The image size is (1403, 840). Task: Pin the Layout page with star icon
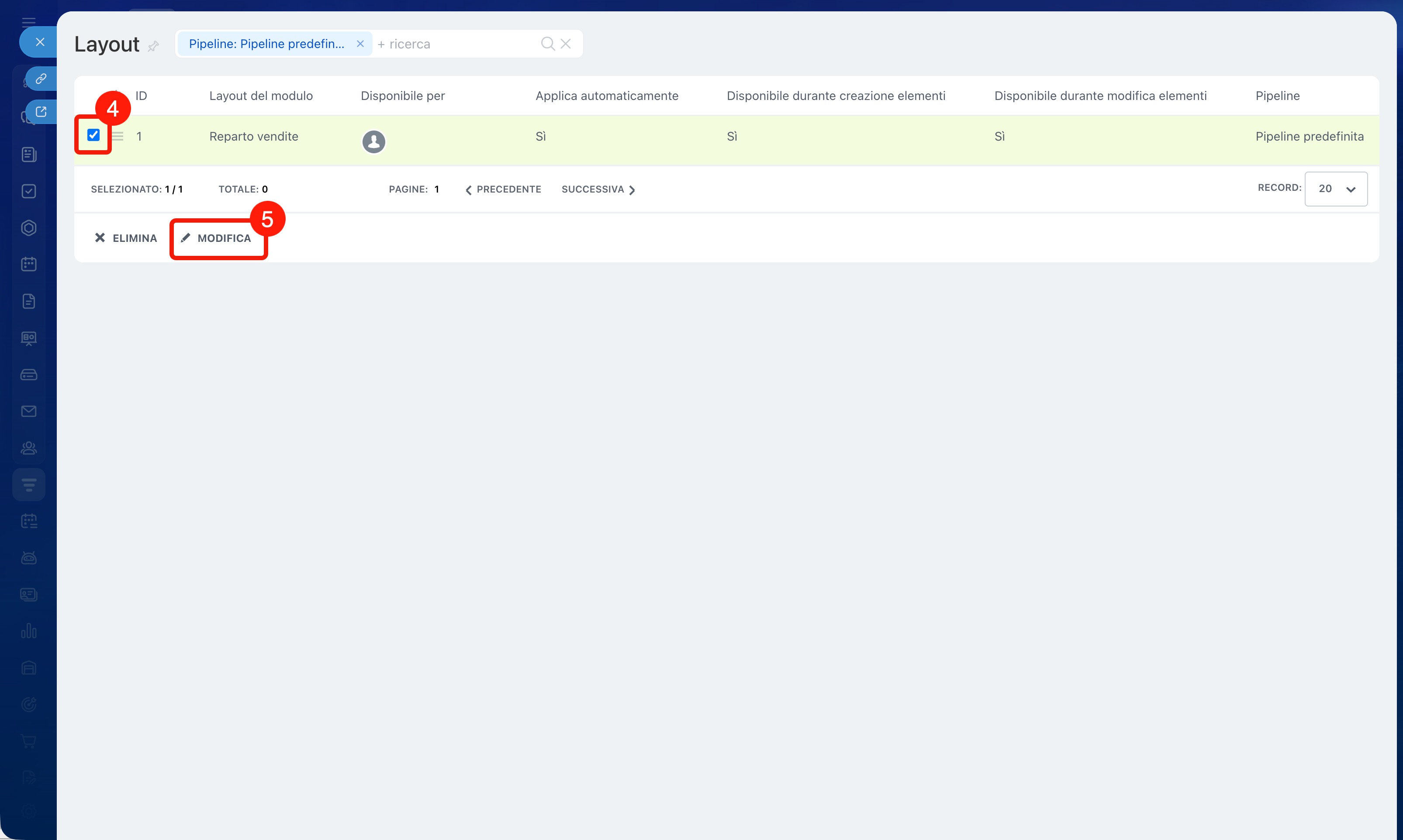pos(153,46)
